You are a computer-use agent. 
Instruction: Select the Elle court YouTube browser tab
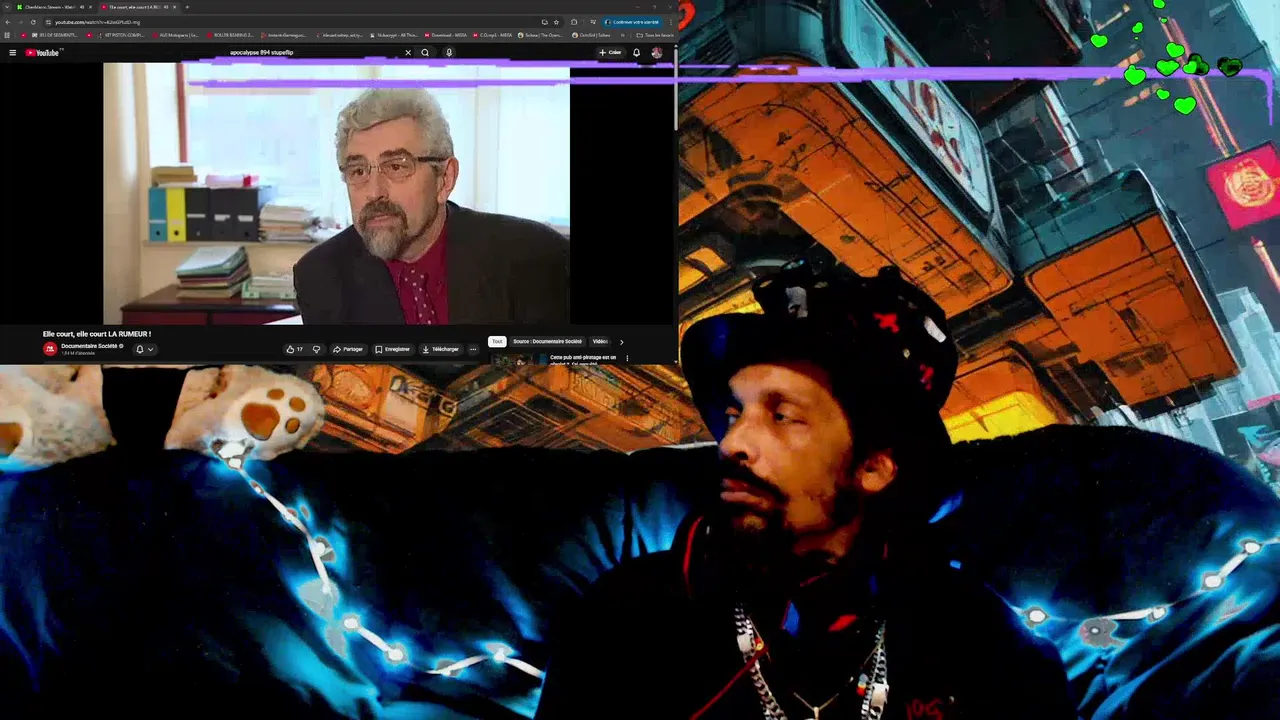(x=140, y=7)
